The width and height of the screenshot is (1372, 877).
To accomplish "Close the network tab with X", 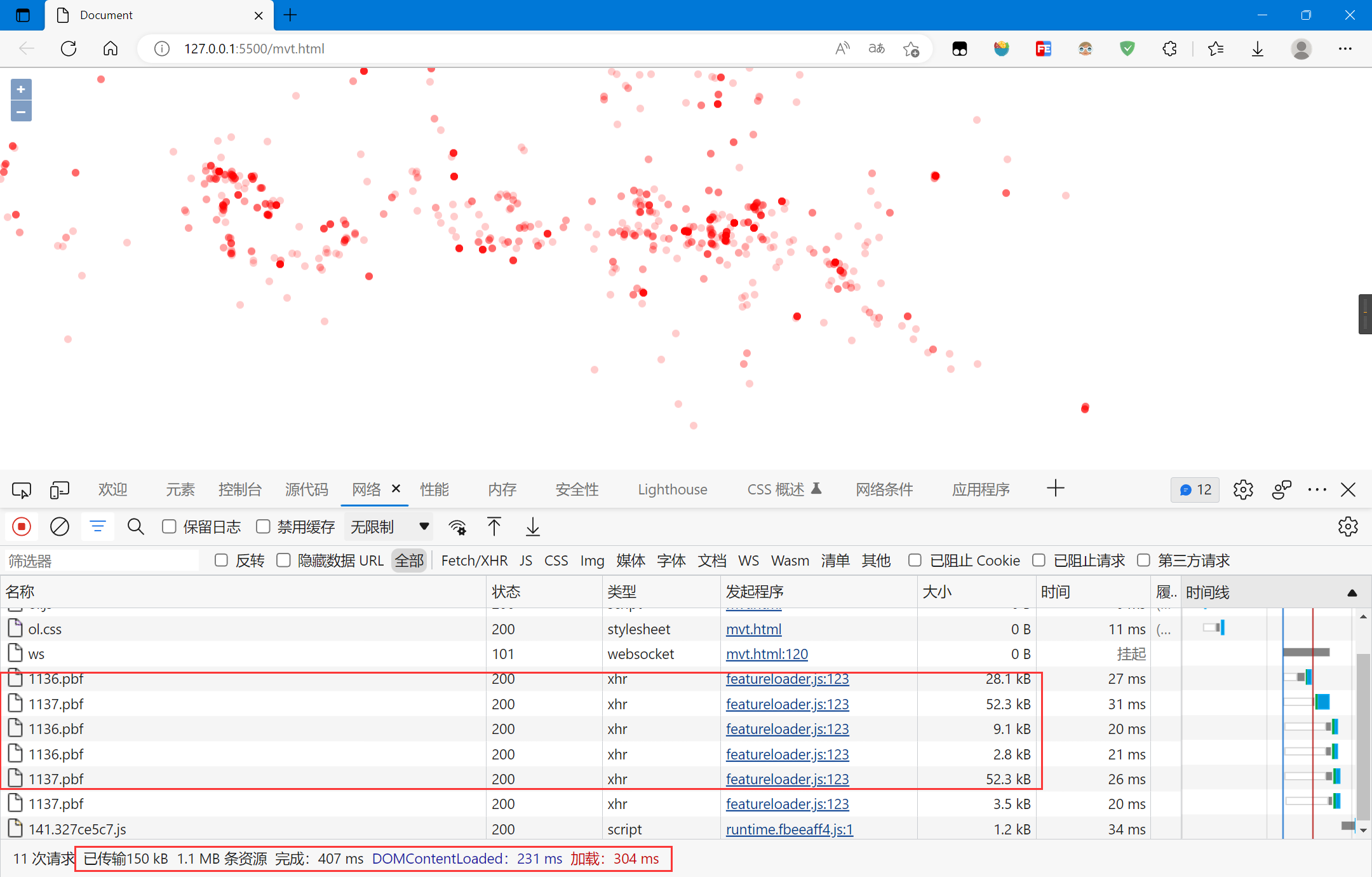I will (396, 489).
